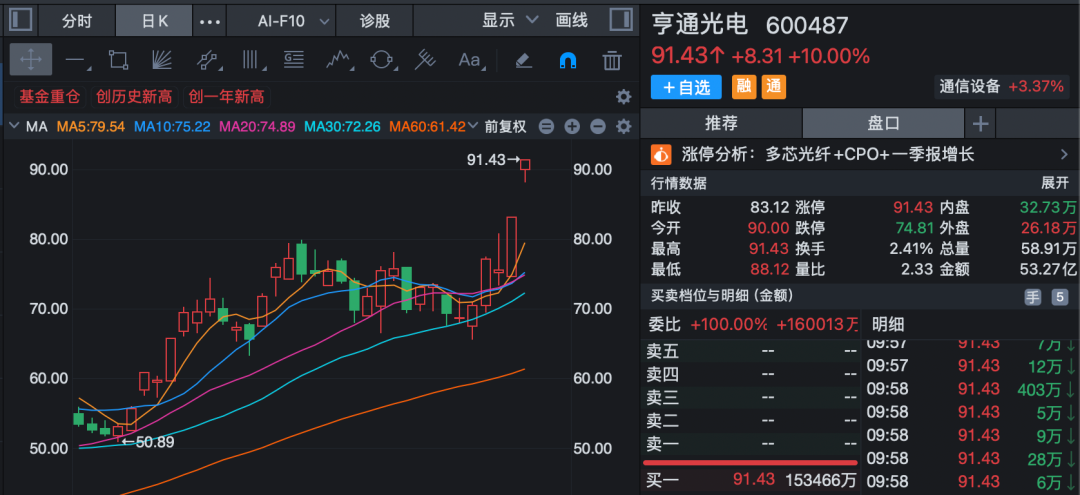Select the circle cycle tool
The image size is (1080, 495).
[382, 61]
